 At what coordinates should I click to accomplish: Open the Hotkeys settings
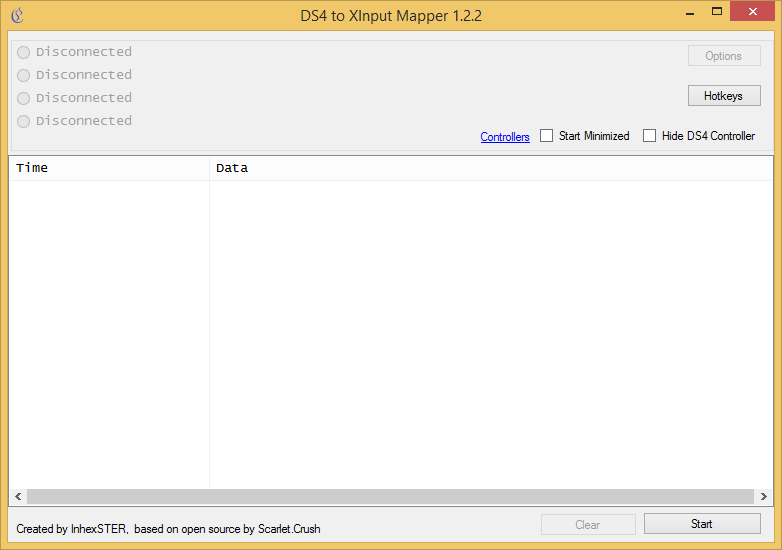coord(724,96)
